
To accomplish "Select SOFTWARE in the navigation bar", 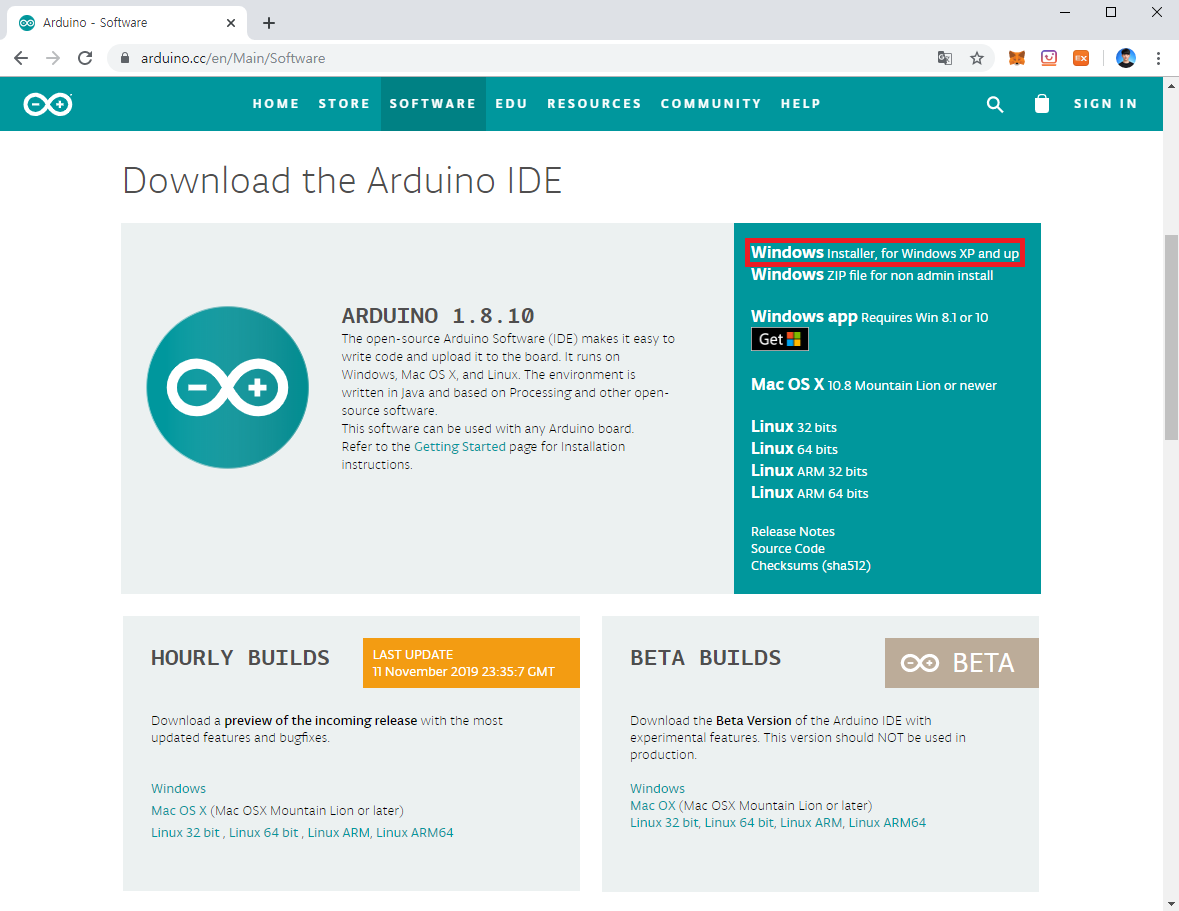I will coord(433,104).
